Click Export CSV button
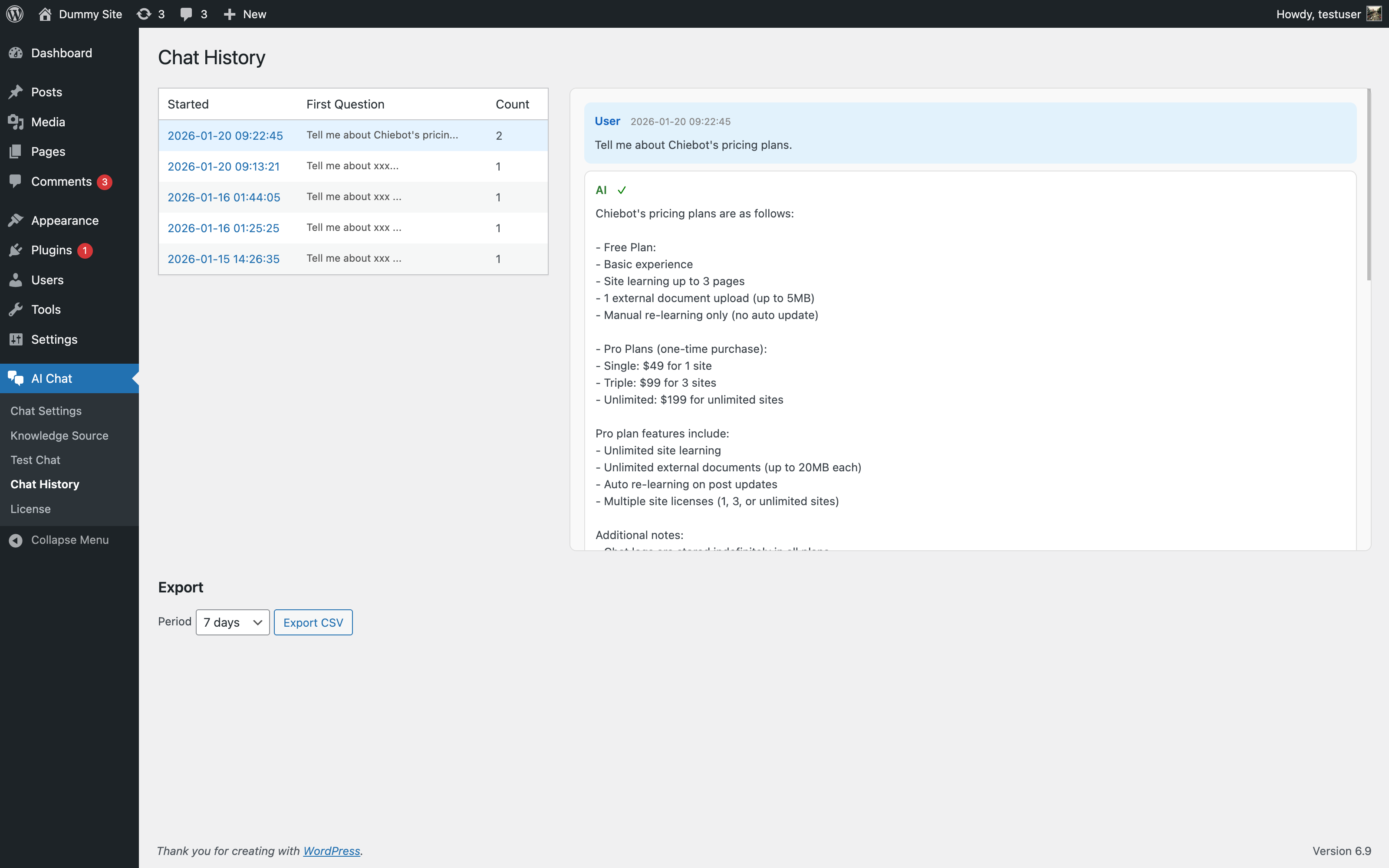 tap(313, 622)
